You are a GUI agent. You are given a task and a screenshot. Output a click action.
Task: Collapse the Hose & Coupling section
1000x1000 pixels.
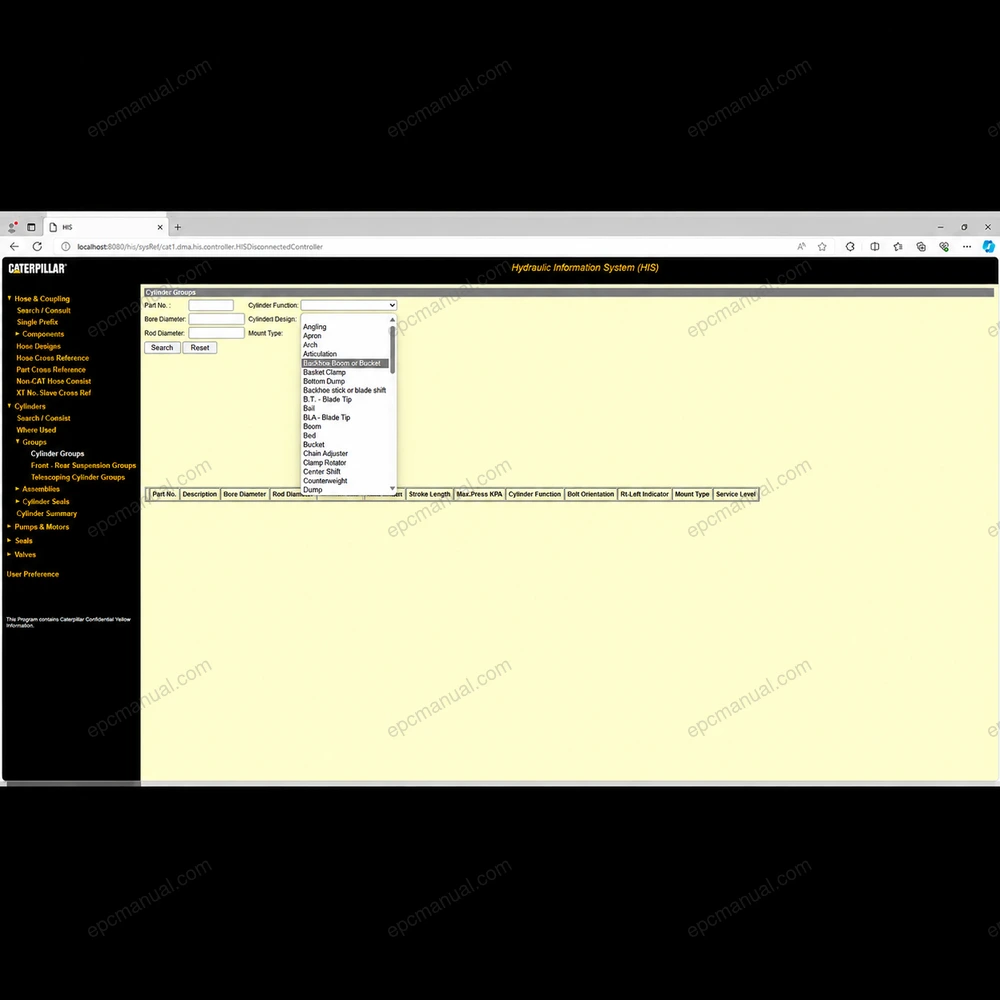click(x=9, y=298)
